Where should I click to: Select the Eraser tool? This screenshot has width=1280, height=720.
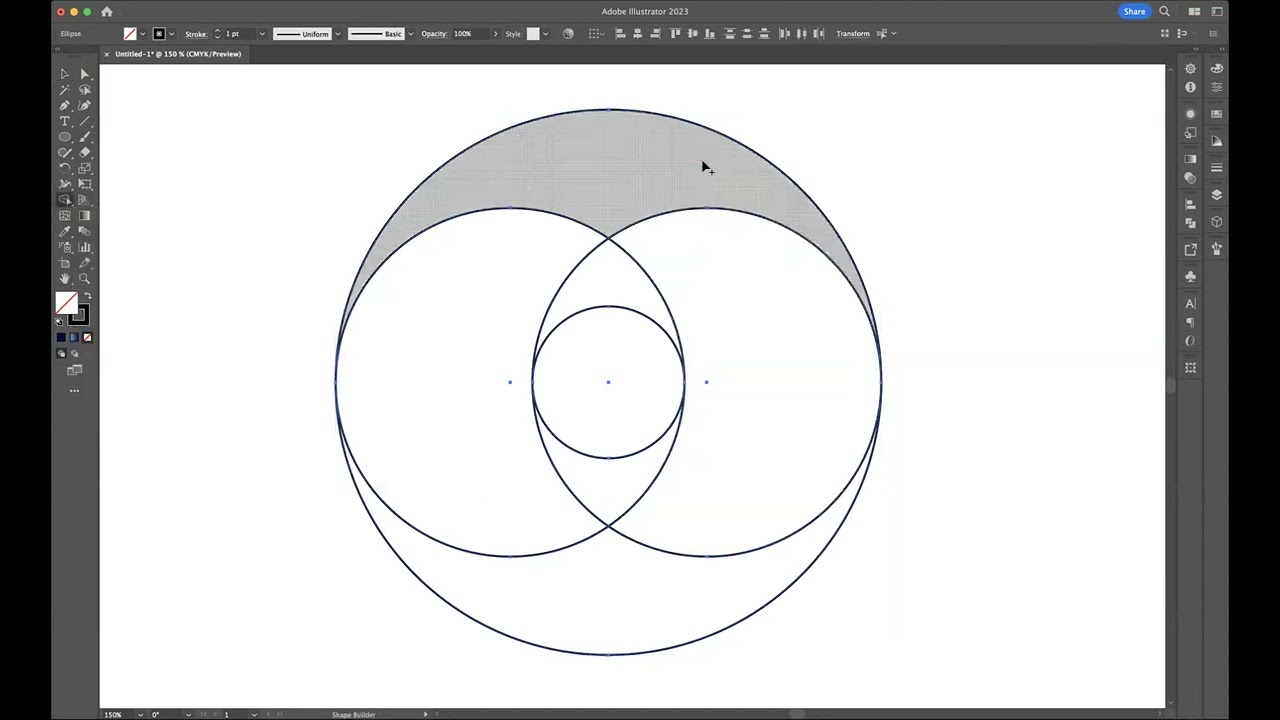85,152
